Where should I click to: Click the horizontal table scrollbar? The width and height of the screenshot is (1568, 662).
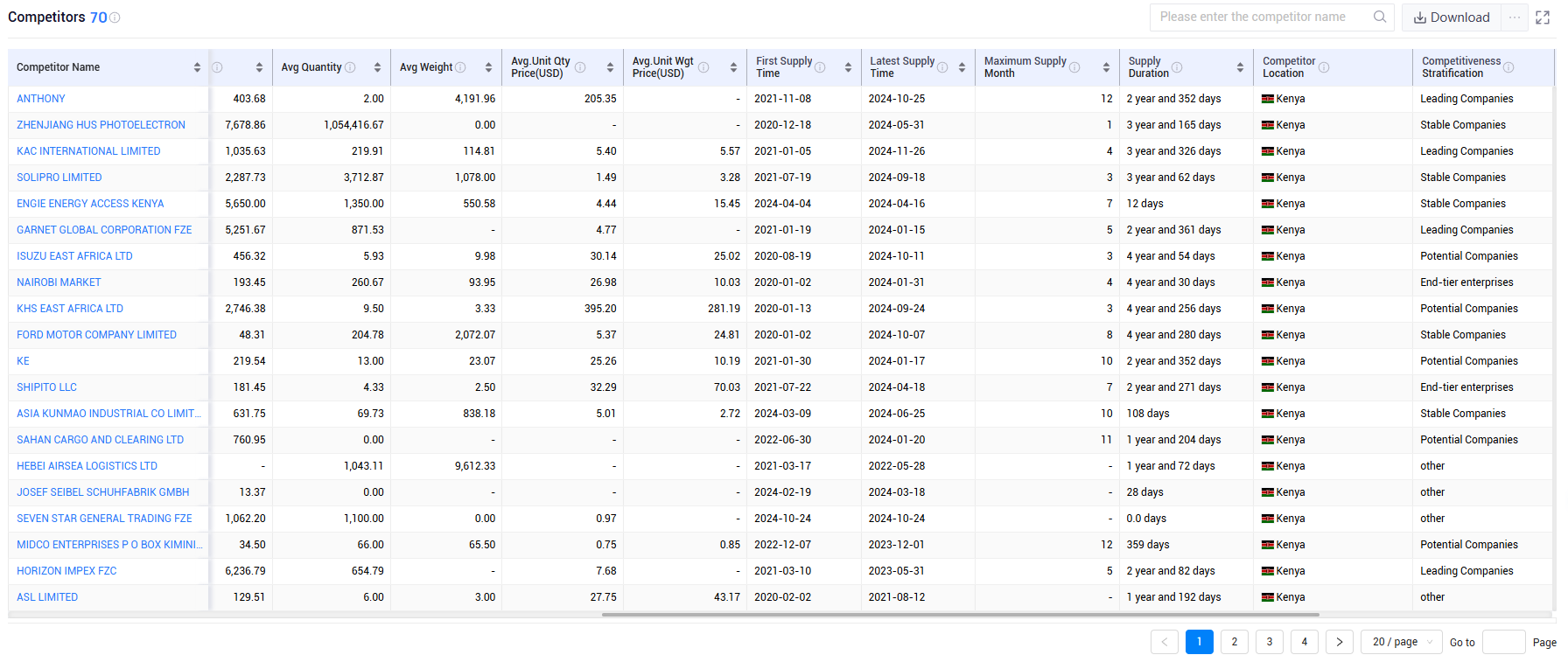pos(960,615)
